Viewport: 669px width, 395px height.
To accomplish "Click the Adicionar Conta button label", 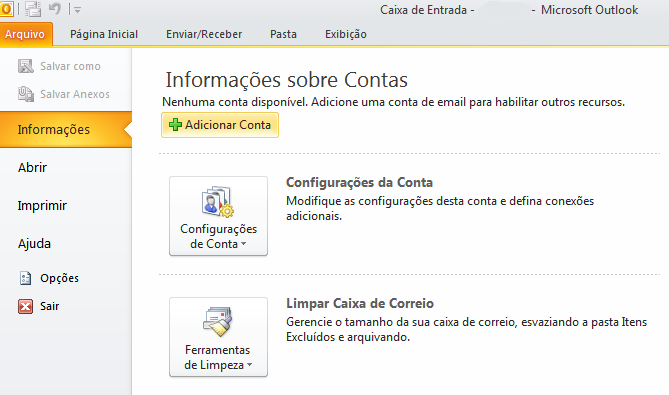I will click(x=228, y=125).
